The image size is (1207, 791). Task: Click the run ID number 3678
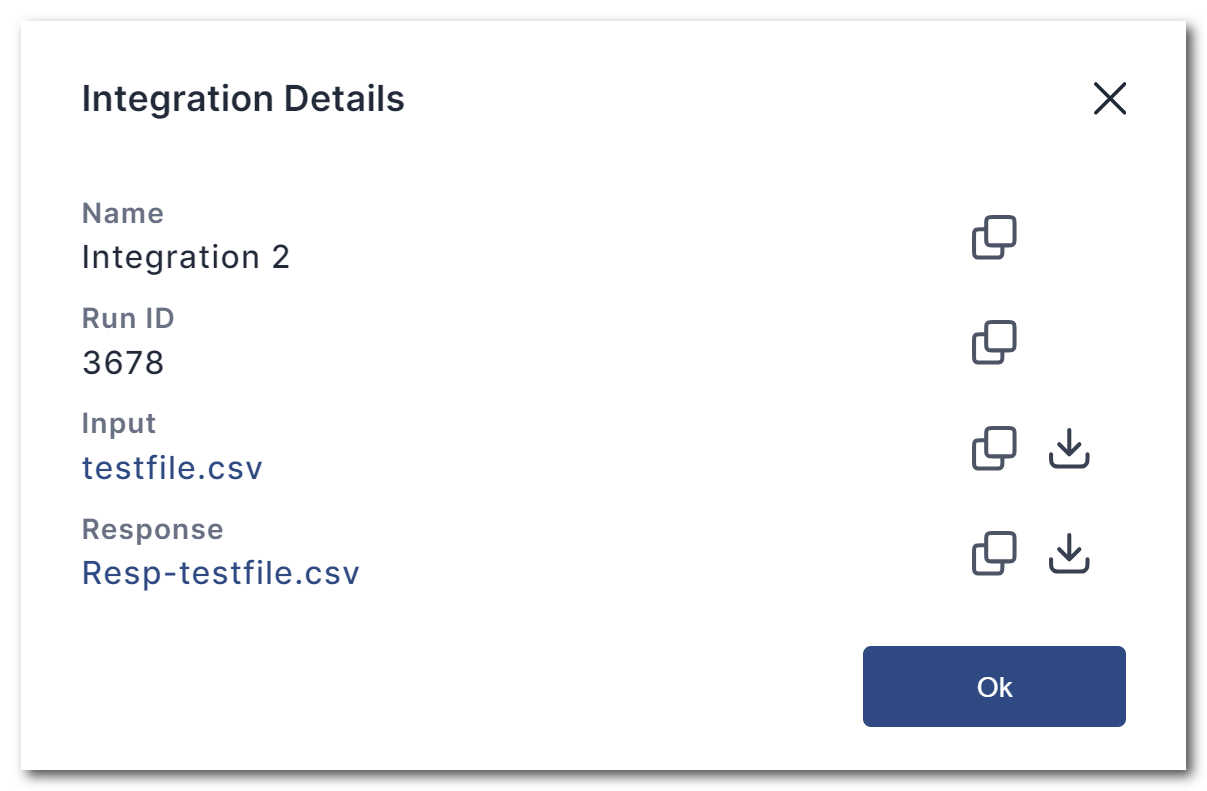click(123, 362)
